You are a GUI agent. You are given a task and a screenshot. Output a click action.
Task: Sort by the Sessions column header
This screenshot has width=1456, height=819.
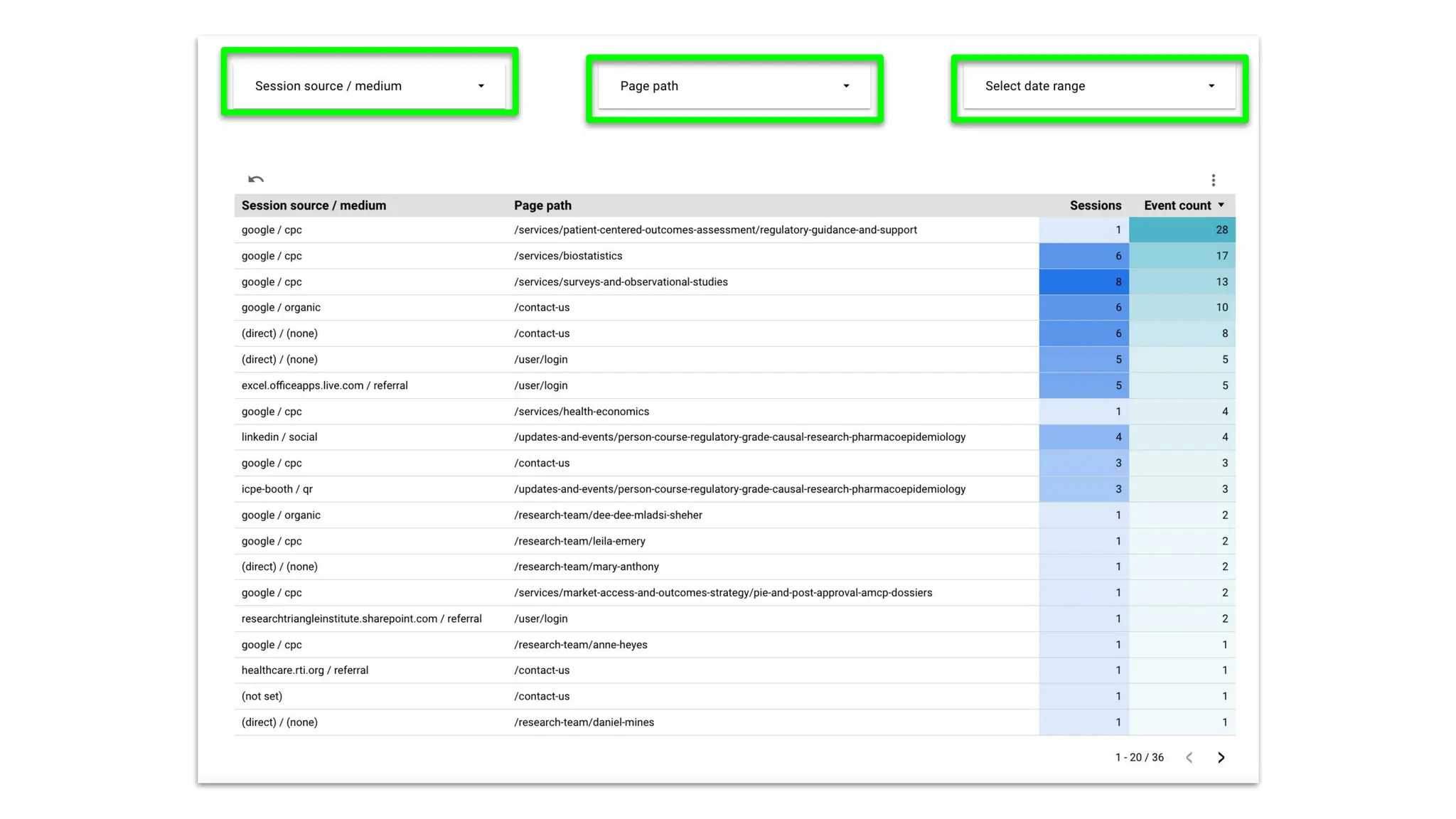pyautogui.click(x=1095, y=205)
